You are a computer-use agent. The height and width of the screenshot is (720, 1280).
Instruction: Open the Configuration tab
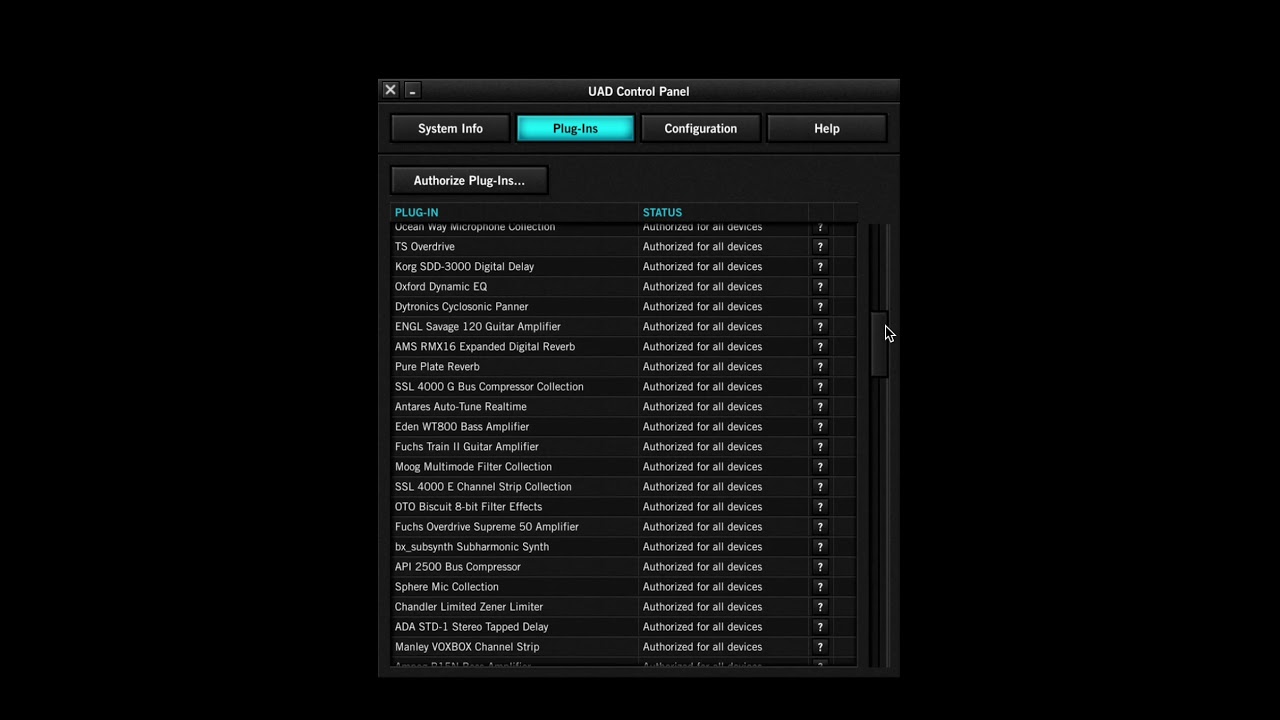click(x=700, y=128)
